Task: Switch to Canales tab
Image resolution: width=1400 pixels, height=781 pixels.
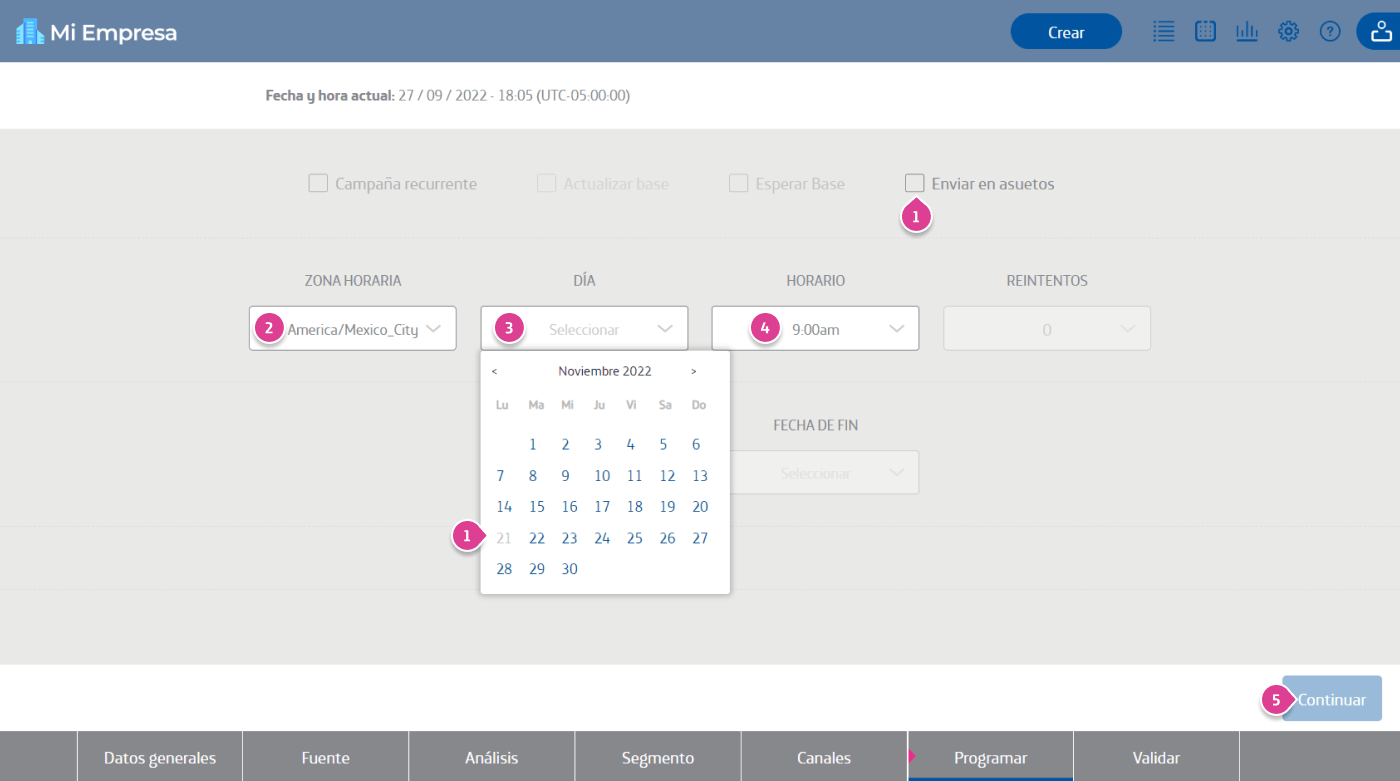Action: (824, 757)
